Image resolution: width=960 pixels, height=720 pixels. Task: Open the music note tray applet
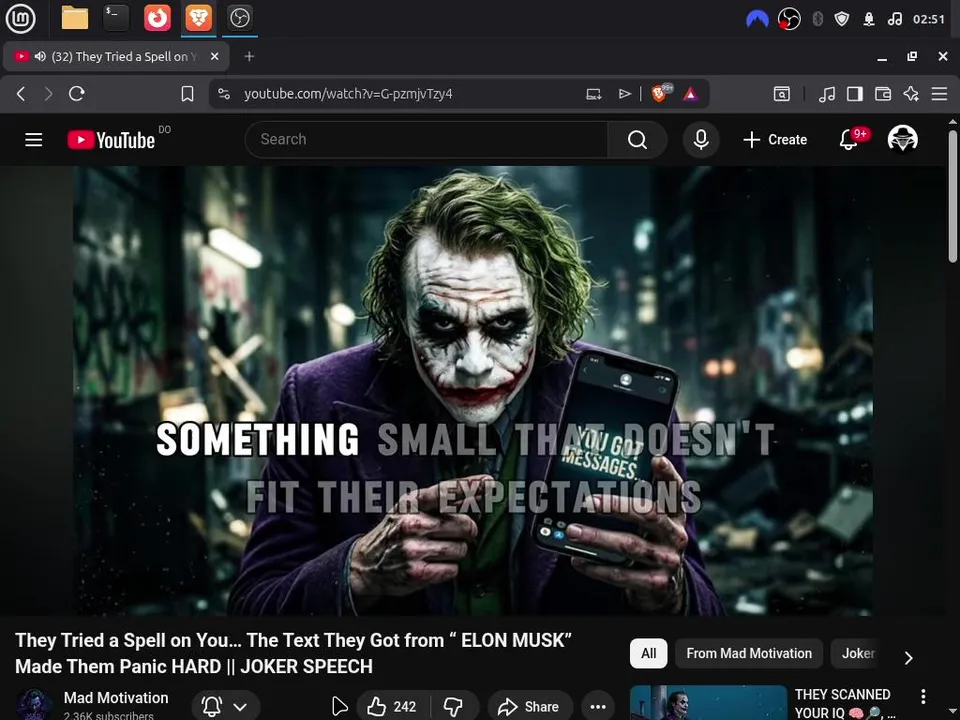click(x=894, y=20)
